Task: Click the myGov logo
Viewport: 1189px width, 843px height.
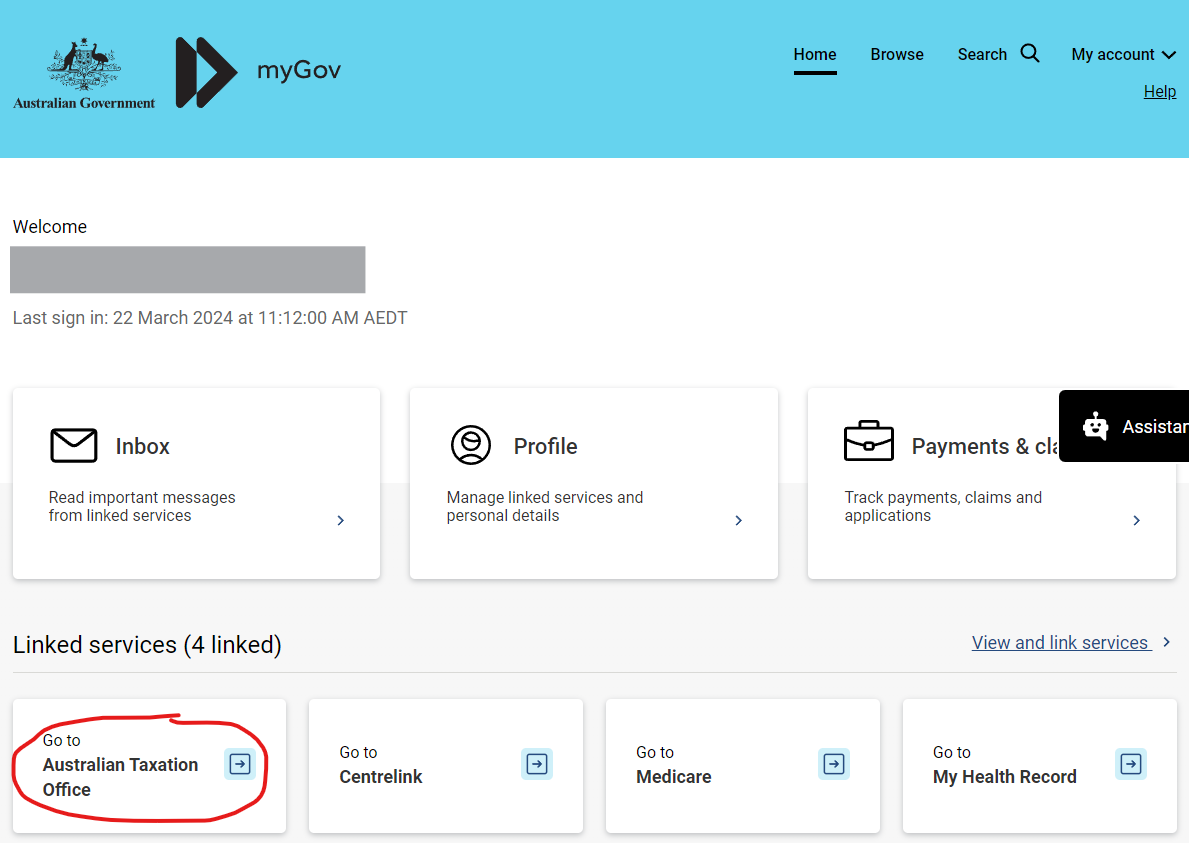Action: (258, 71)
